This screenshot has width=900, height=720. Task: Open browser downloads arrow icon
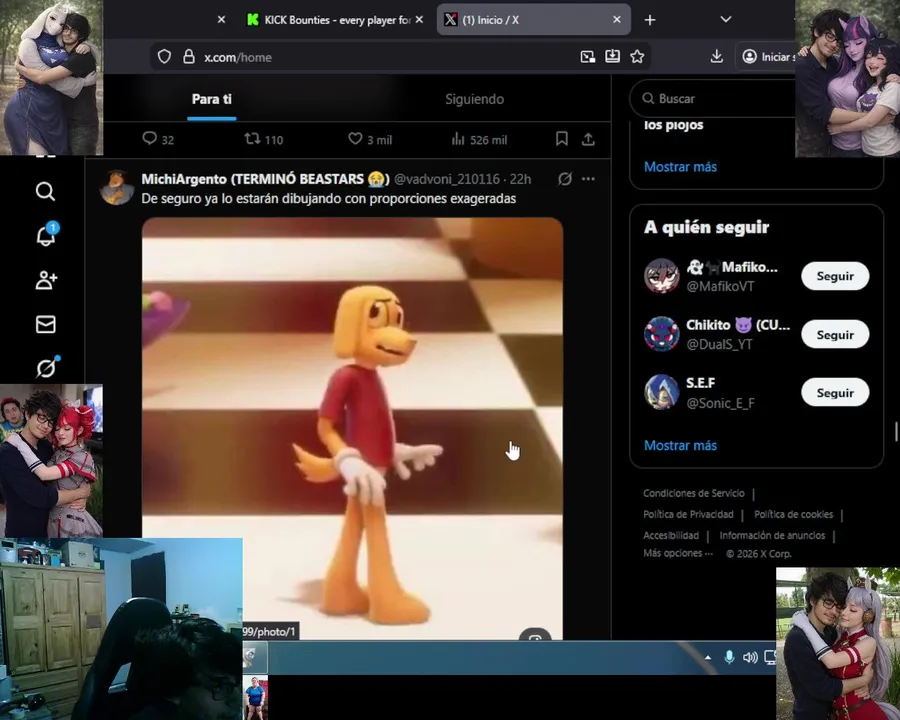716,56
